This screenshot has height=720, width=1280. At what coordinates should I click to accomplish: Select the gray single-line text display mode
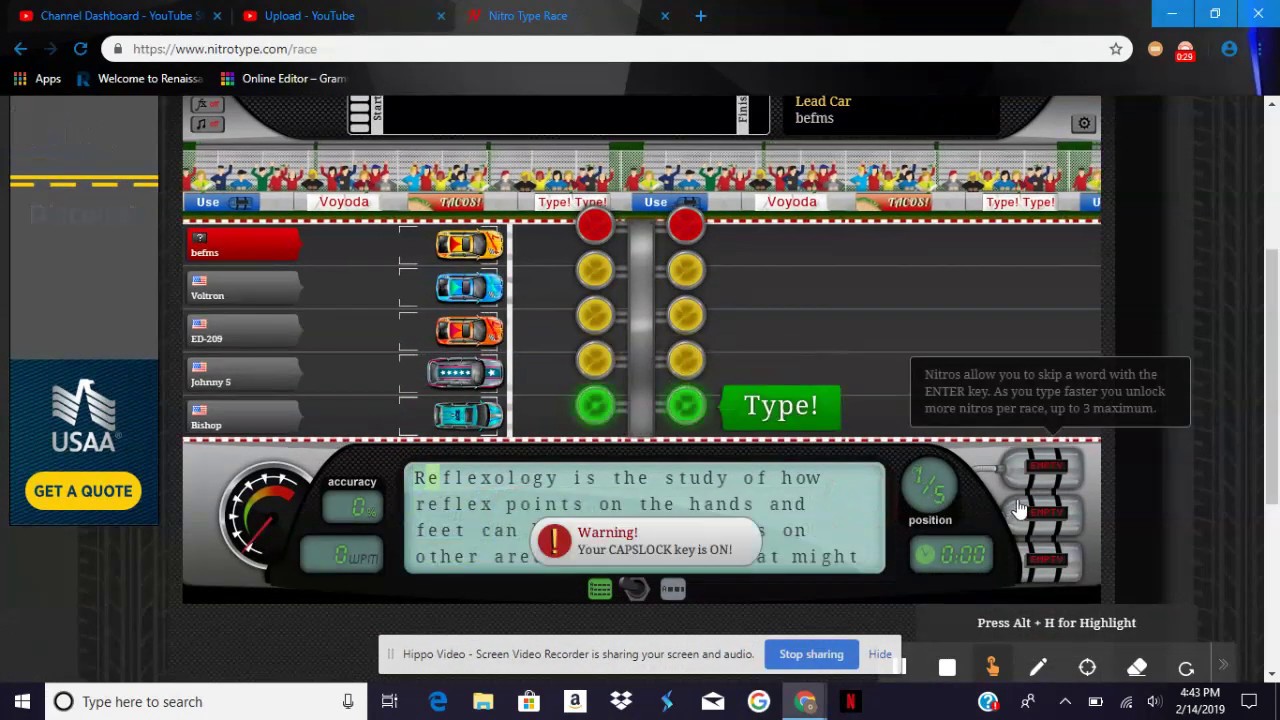point(673,589)
